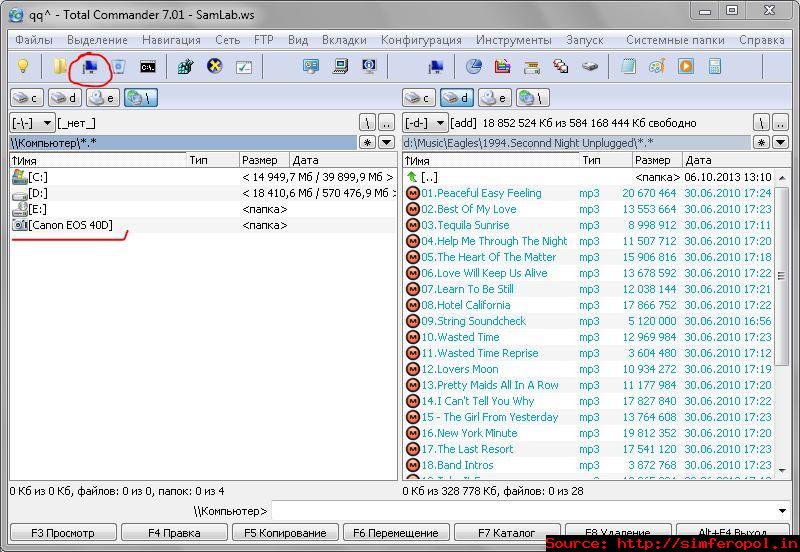Open left panel directory history dropdown arrow
This screenshot has height=552, width=800.
(387, 143)
